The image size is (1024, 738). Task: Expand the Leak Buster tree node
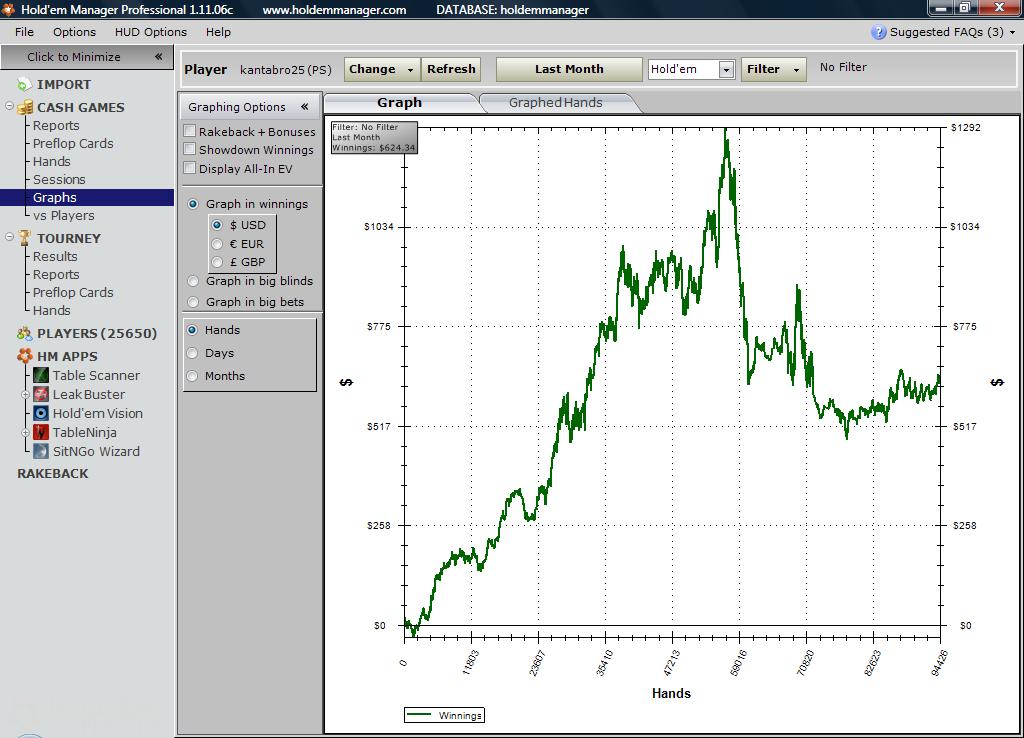tap(25, 394)
